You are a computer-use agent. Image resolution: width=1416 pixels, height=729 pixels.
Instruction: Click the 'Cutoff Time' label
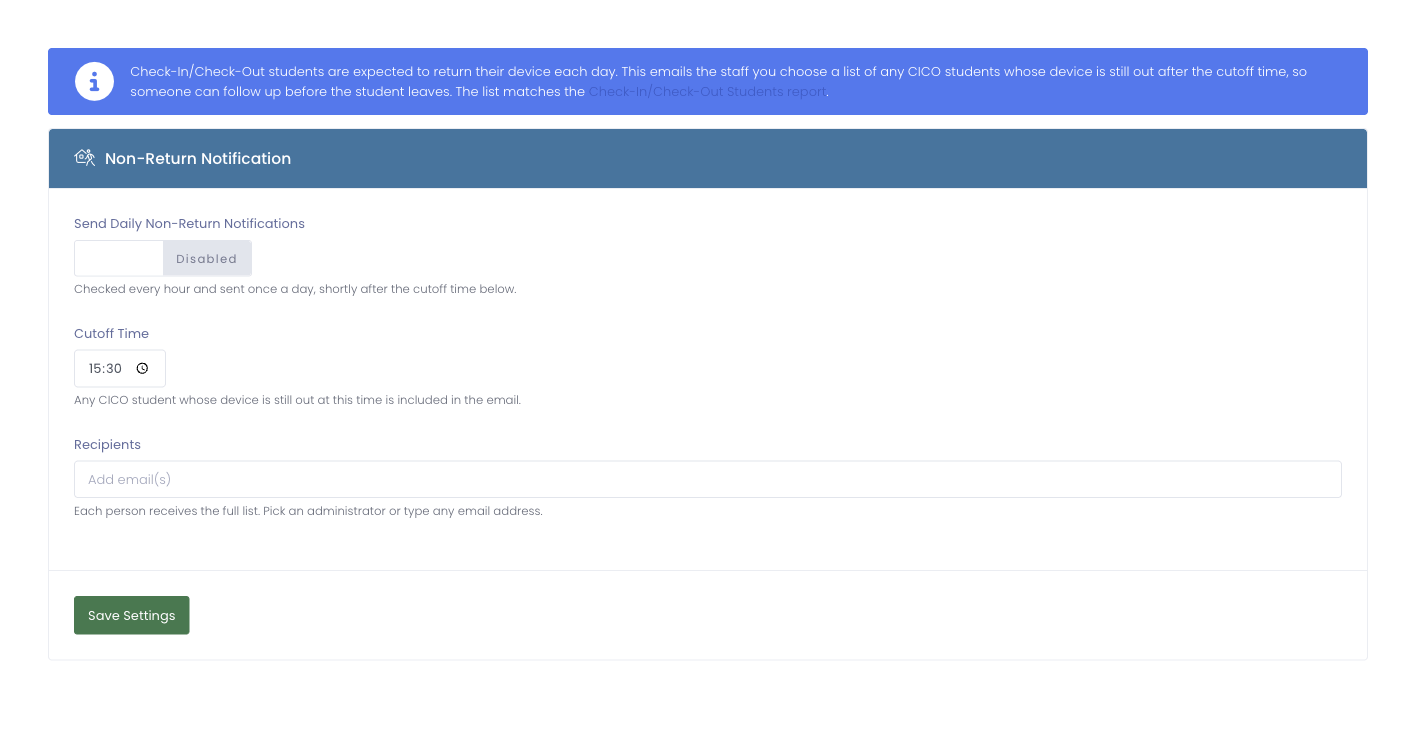[x=111, y=333]
